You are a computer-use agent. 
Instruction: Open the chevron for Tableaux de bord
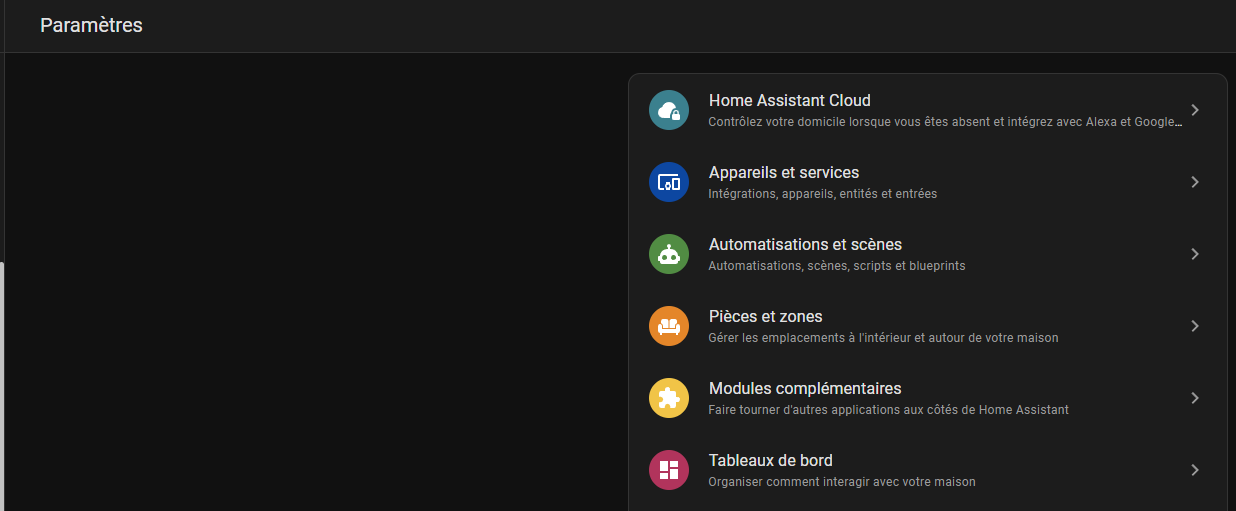tap(1195, 470)
